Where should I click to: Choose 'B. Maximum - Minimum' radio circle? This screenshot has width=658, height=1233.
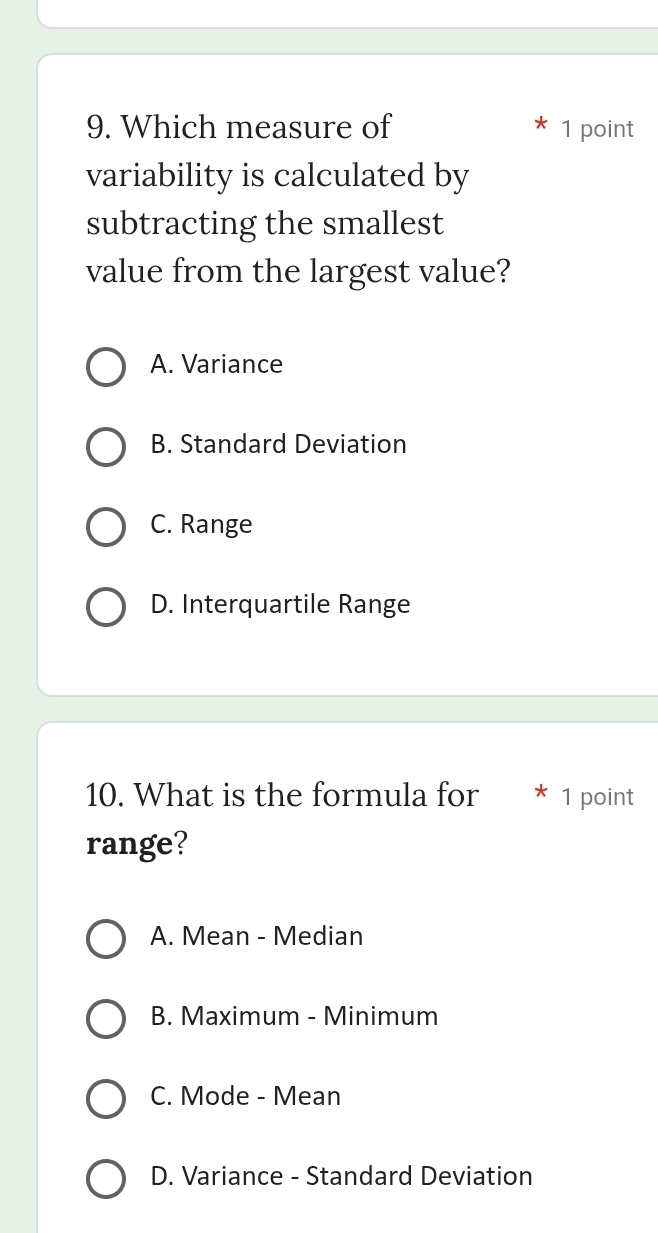(x=106, y=1019)
